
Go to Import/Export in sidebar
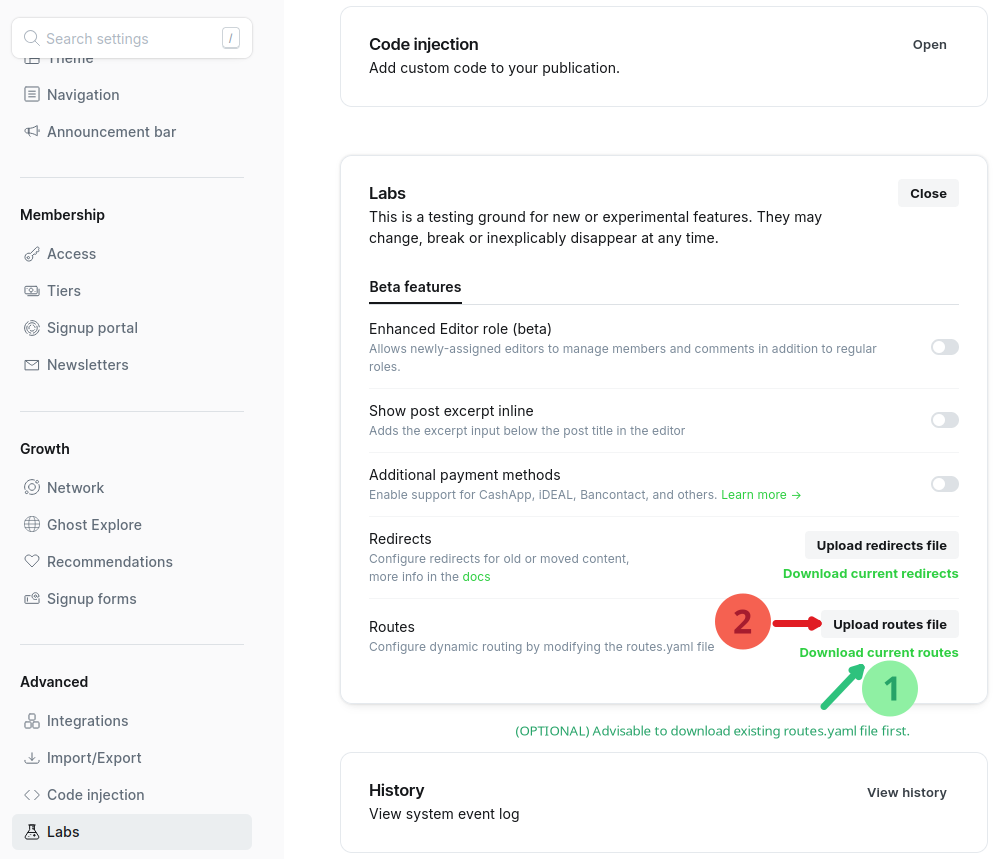(x=94, y=758)
